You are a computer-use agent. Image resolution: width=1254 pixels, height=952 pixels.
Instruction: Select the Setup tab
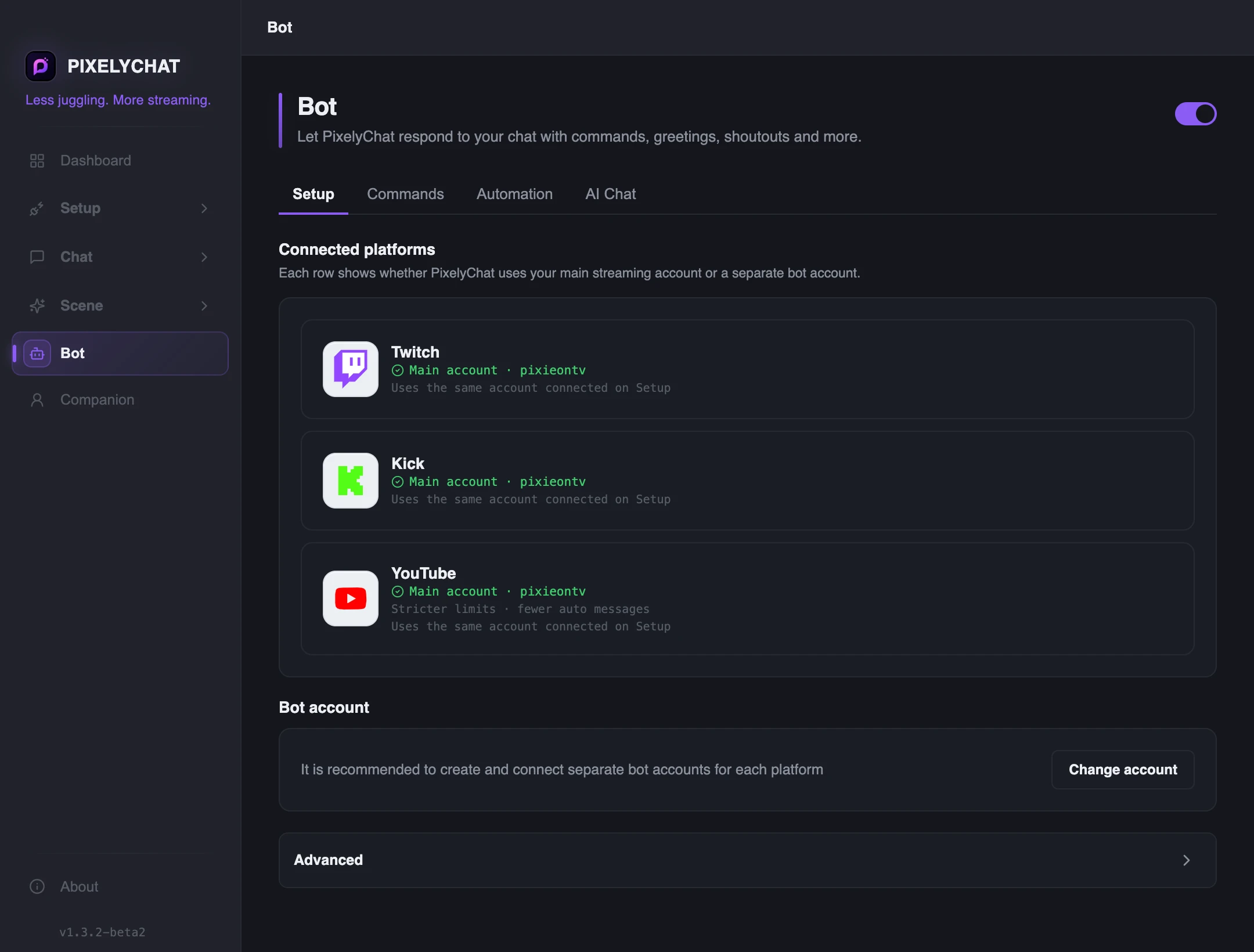[313, 194]
